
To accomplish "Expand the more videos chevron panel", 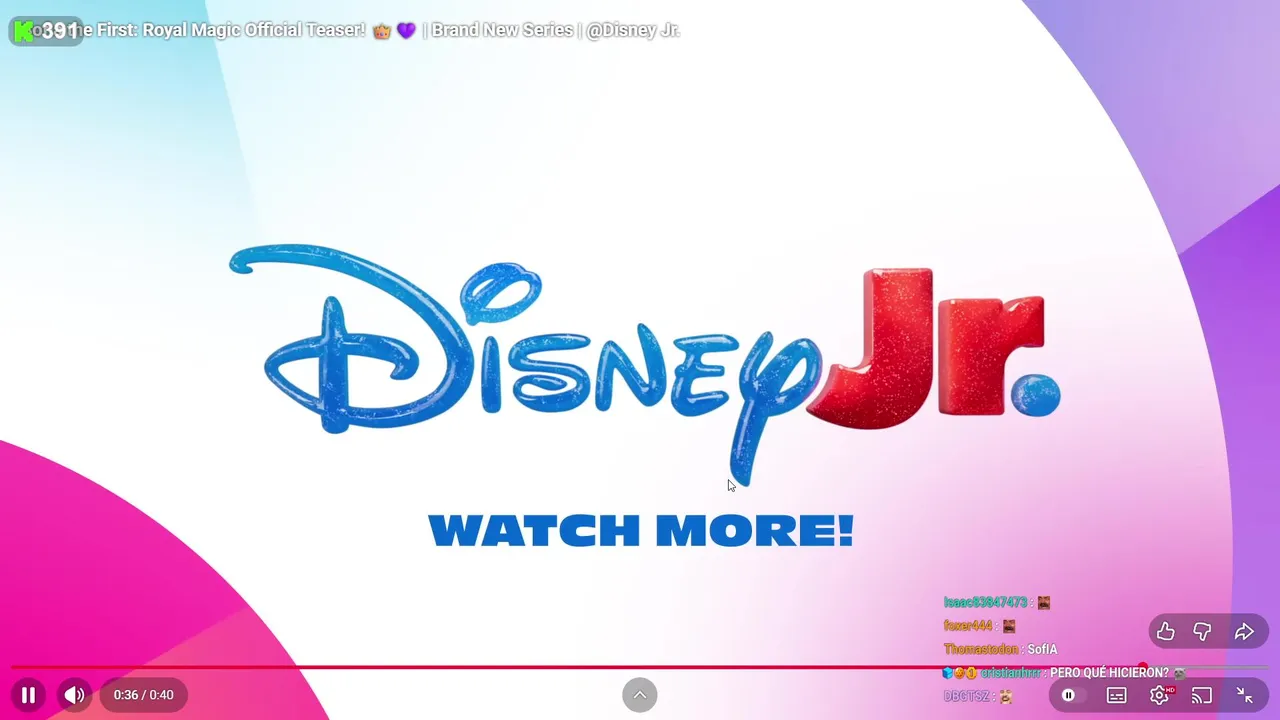I will click(640, 695).
